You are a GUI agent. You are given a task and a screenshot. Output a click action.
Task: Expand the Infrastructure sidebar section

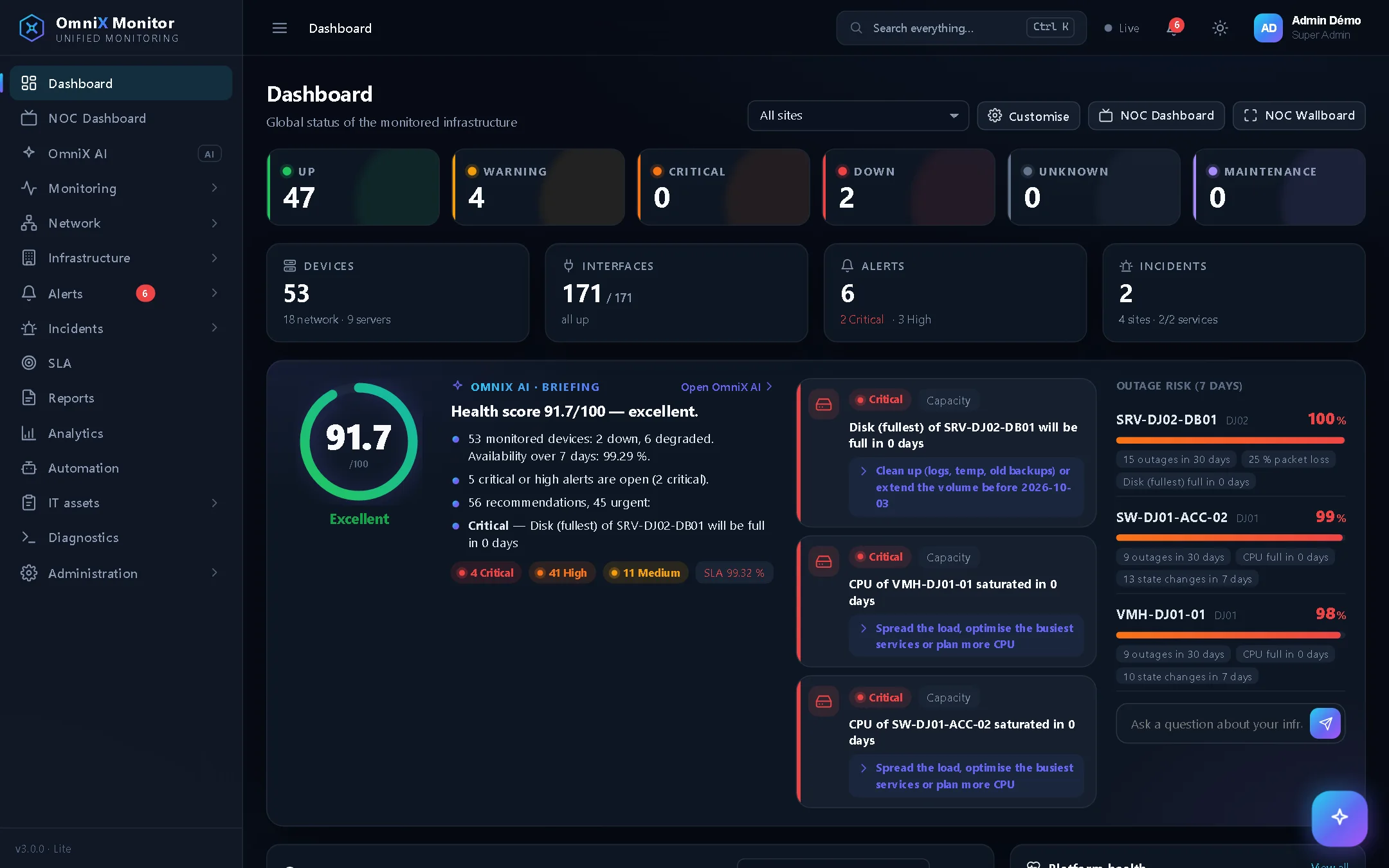[120, 258]
